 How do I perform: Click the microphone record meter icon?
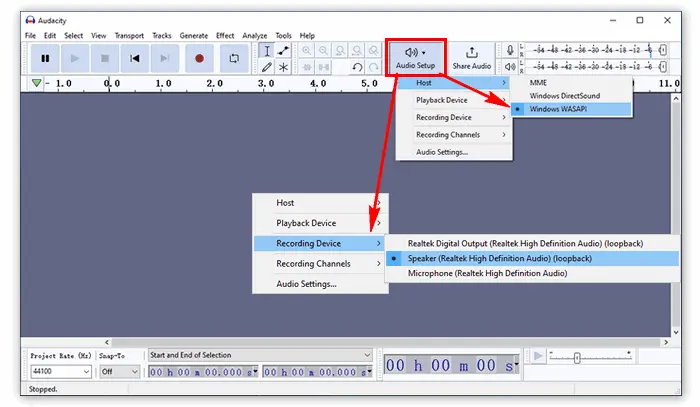(510, 50)
